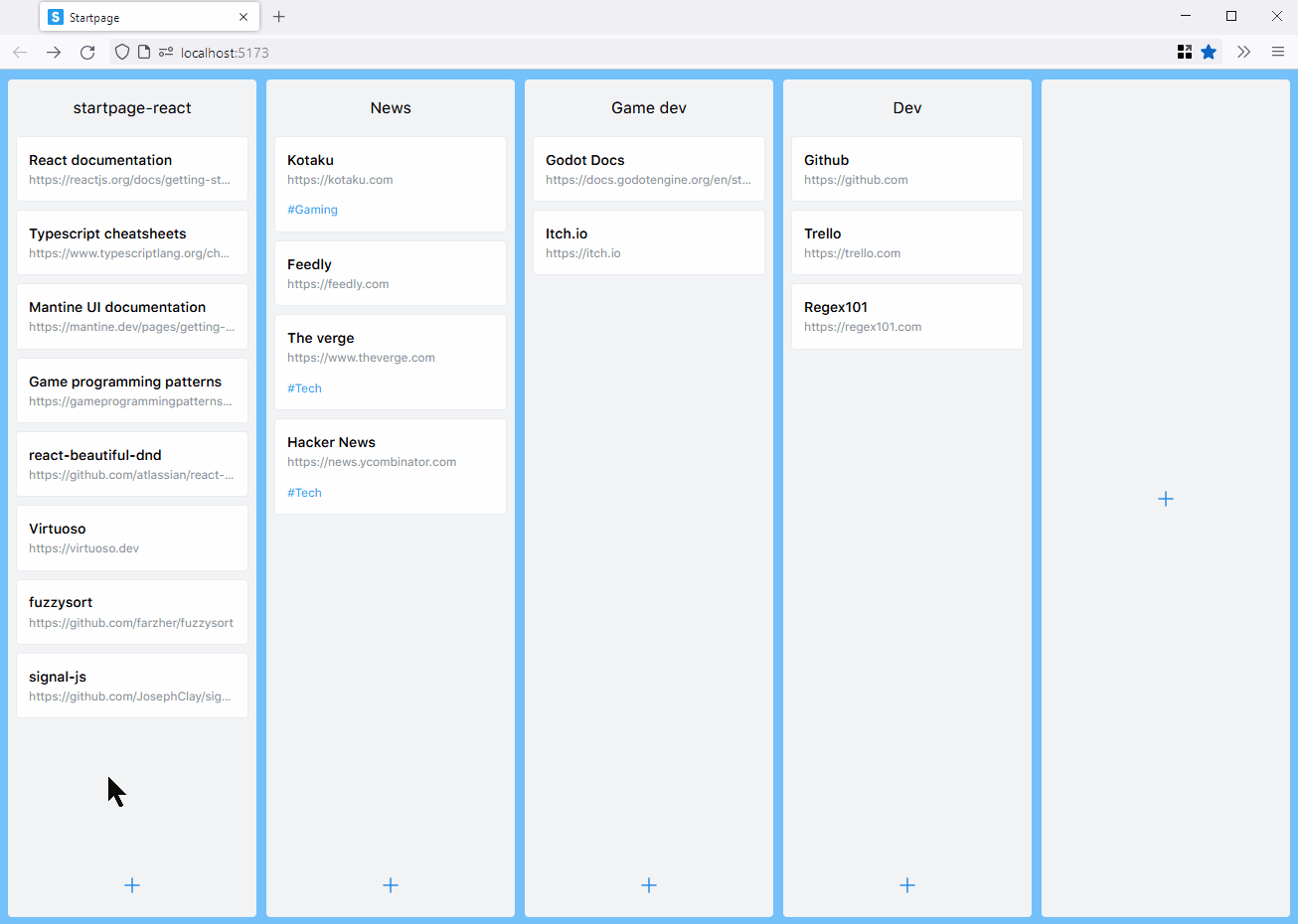Viewport: 1298px width, 924px height.
Task: Click the https://itch.io URL text
Action: click(x=582, y=253)
